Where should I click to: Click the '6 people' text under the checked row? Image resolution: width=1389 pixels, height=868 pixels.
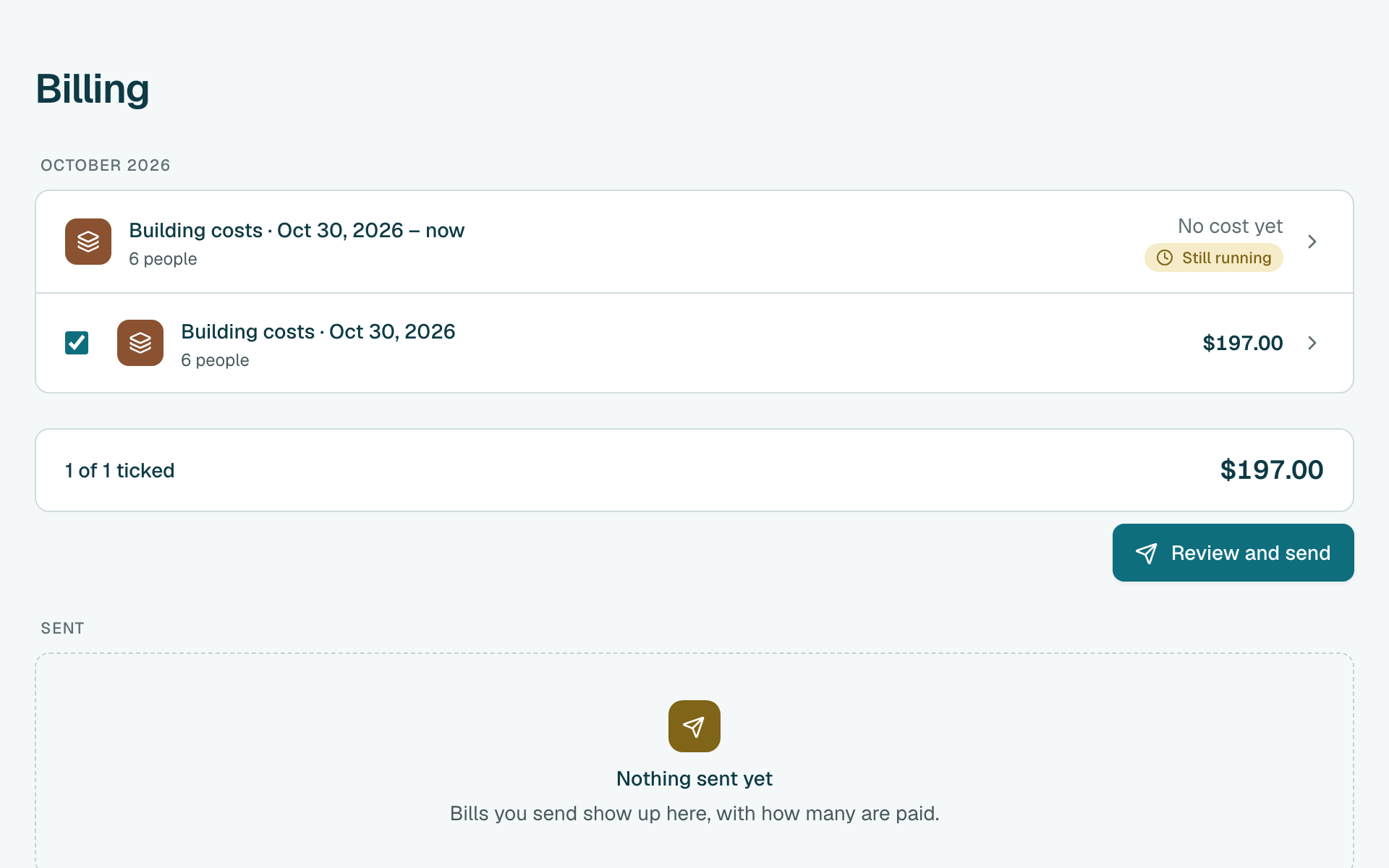tap(215, 360)
